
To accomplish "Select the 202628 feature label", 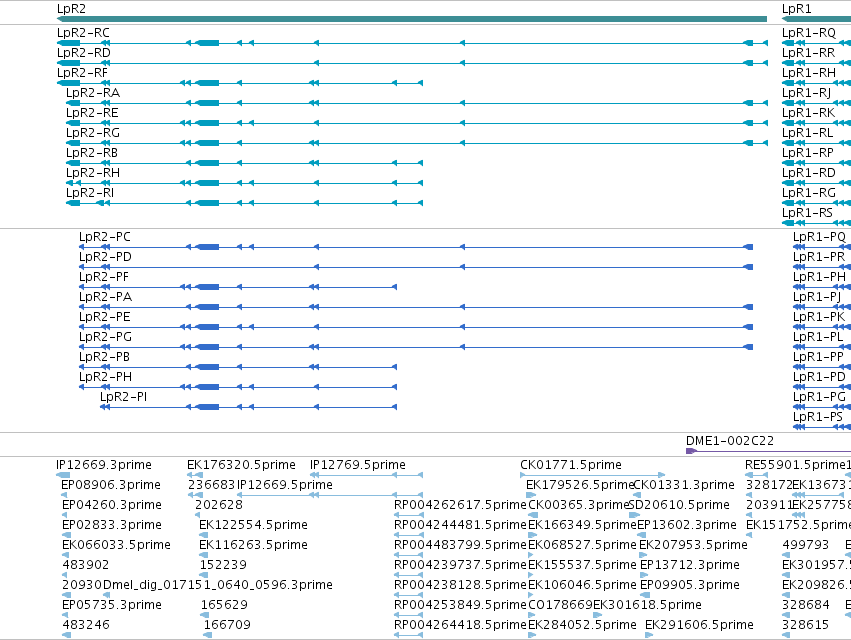I will [x=219, y=505].
